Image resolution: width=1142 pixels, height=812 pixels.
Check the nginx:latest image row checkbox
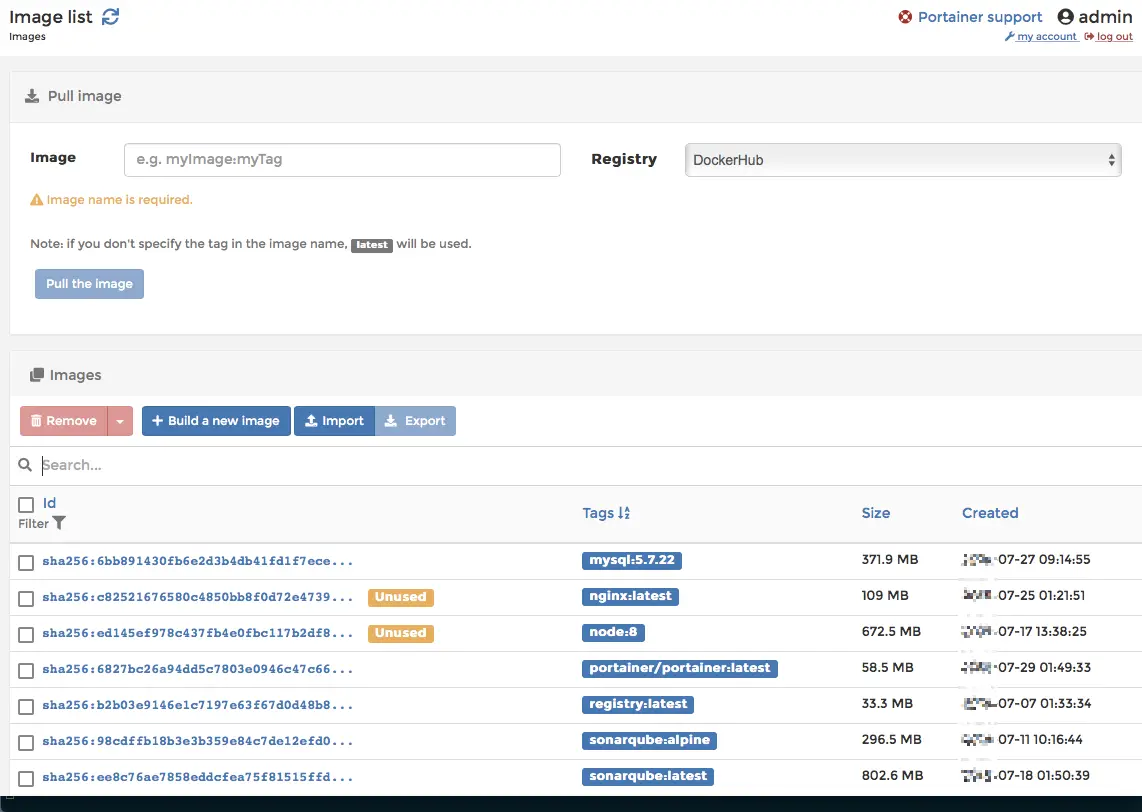(x=26, y=599)
